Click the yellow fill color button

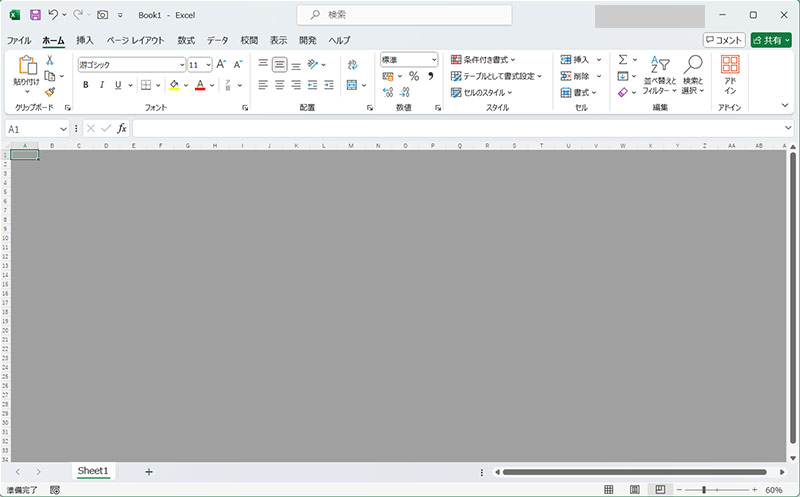point(174,85)
